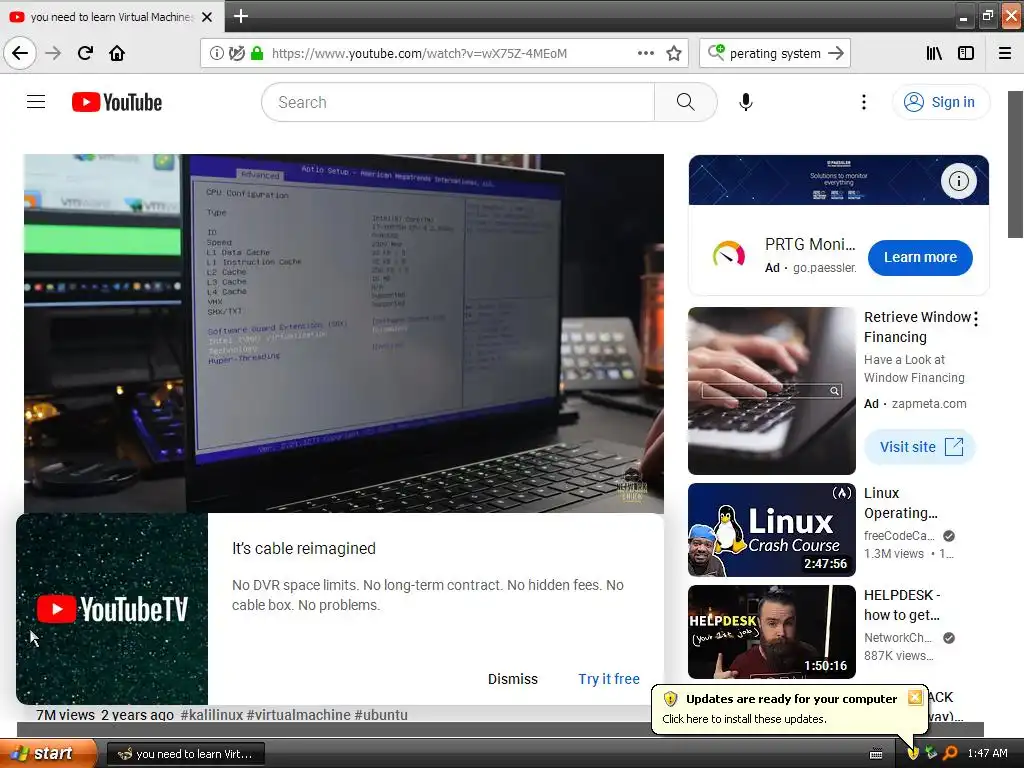Image resolution: width=1024 pixels, height=768 pixels.
Task: Click the 'perating system' browser search field
Action: click(775, 54)
